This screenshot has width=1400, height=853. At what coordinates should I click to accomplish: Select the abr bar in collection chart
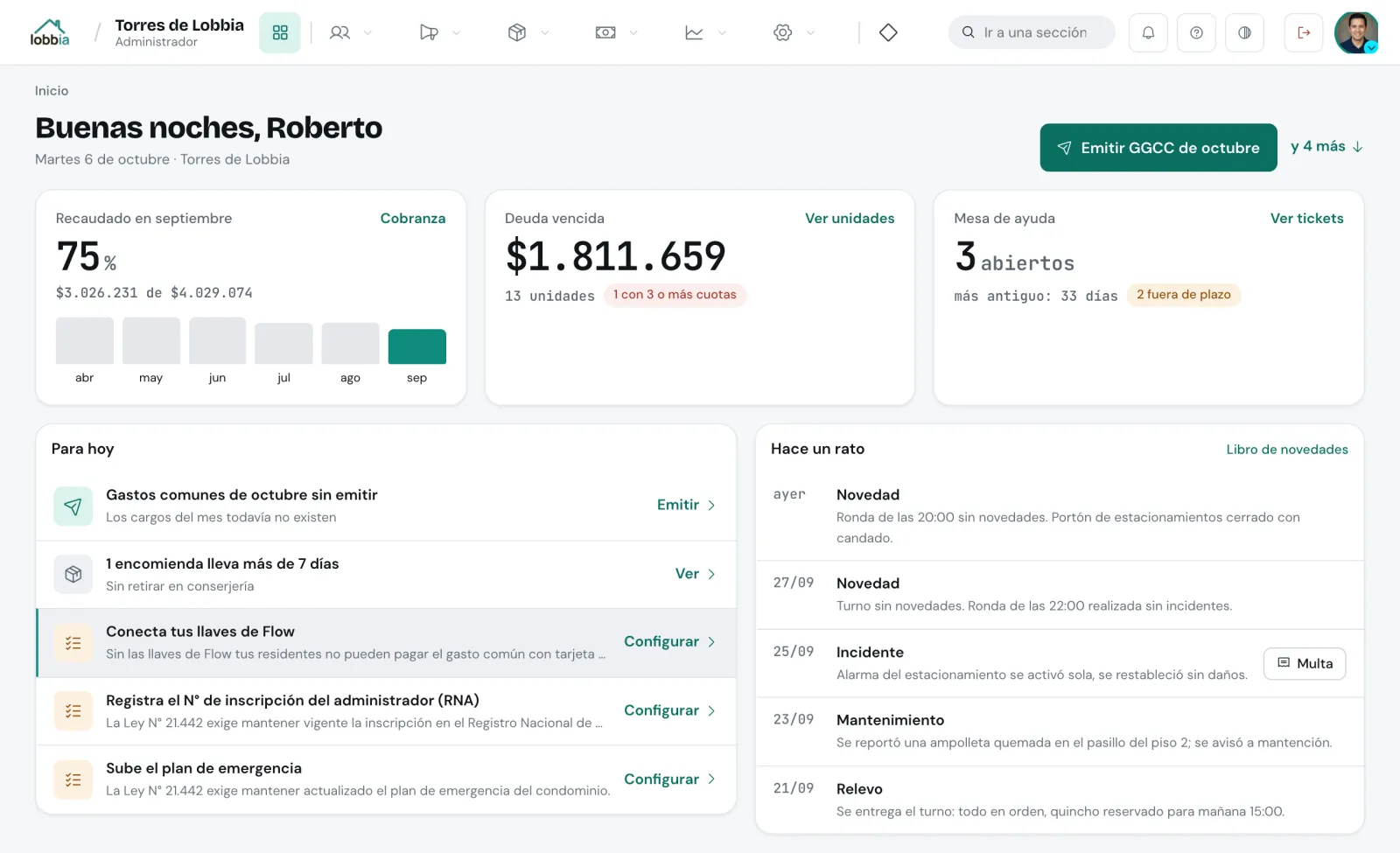(x=84, y=340)
